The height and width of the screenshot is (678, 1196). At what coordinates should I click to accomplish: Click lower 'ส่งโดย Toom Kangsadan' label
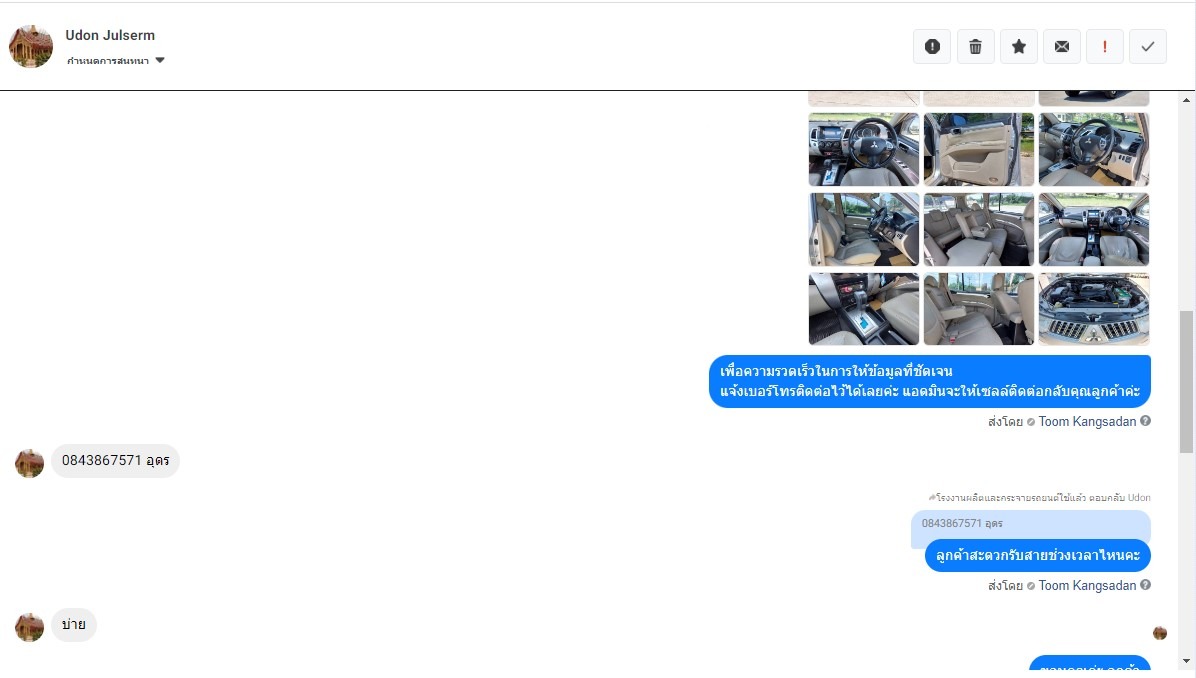point(1062,586)
